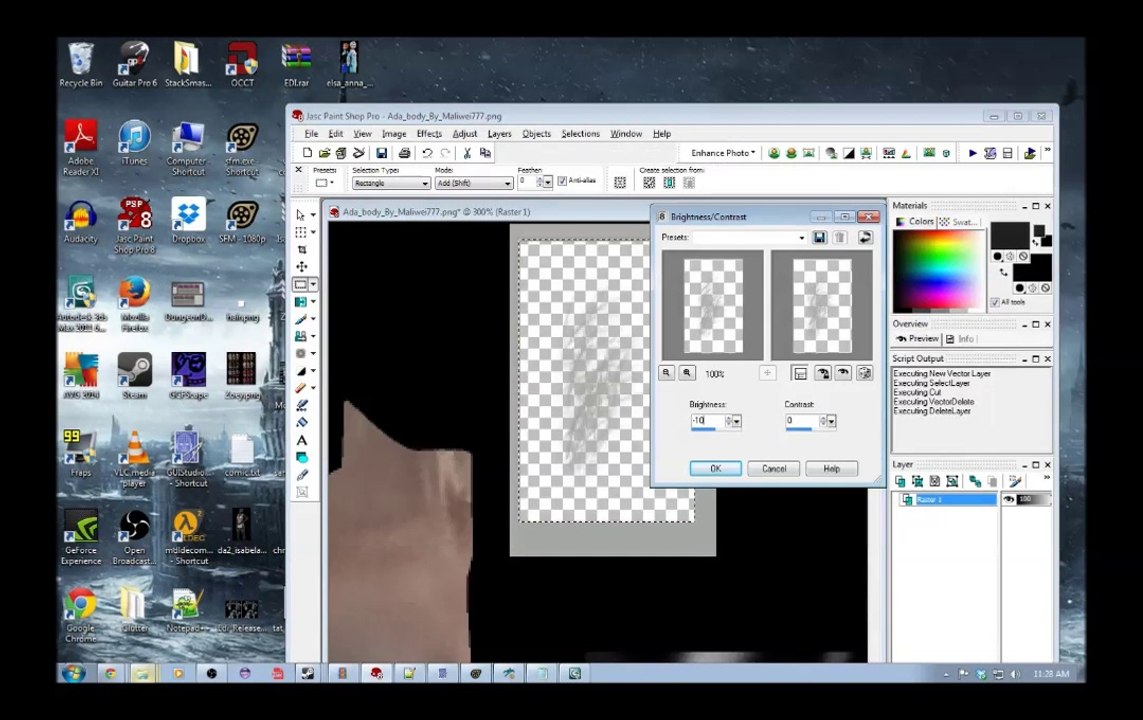Screen dimensions: 1143x720
Task: Toggle Auto Proof eye-lock button in dialog
Action: pos(823,373)
